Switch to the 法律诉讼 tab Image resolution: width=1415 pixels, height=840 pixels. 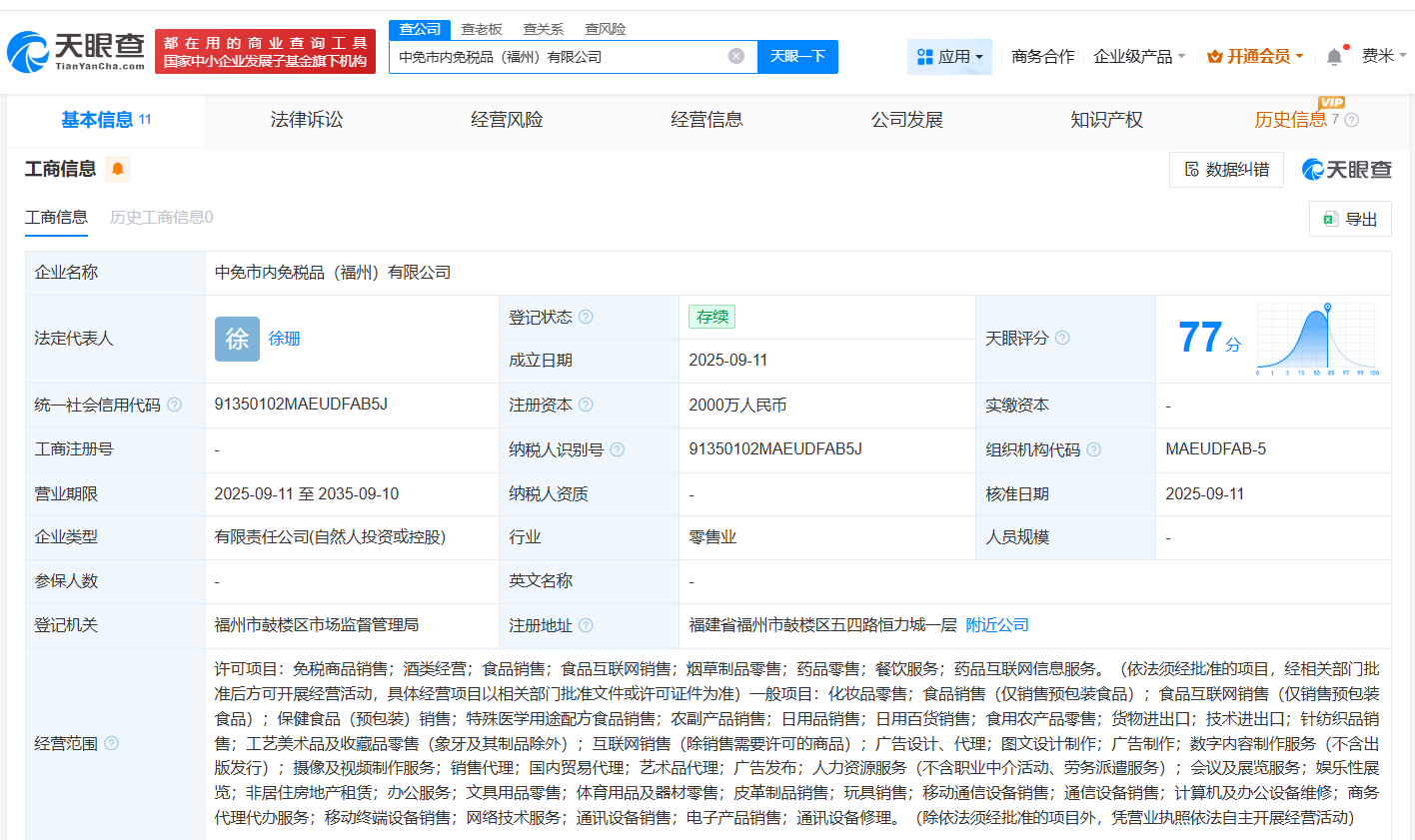point(306,119)
